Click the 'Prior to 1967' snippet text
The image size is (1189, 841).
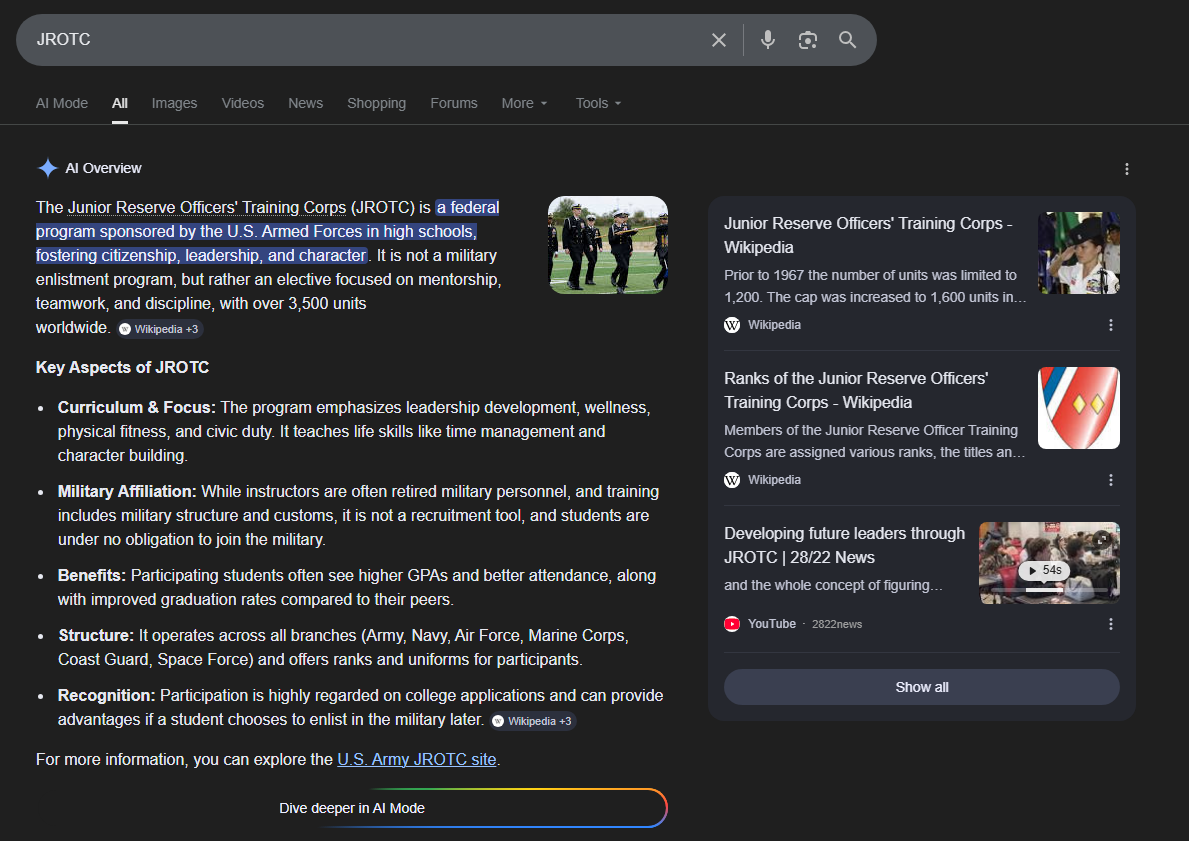coord(874,286)
